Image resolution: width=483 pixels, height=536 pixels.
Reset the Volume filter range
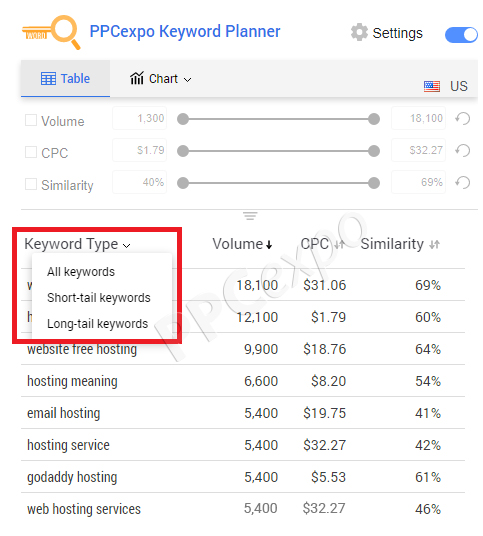tap(462, 119)
